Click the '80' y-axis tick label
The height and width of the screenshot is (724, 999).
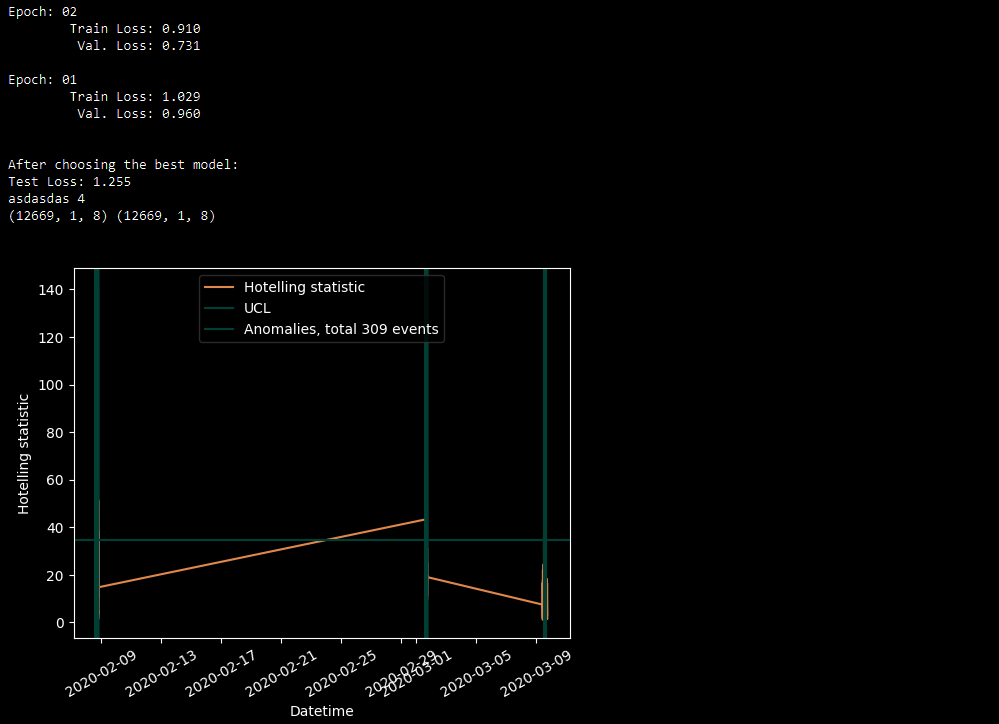55,433
